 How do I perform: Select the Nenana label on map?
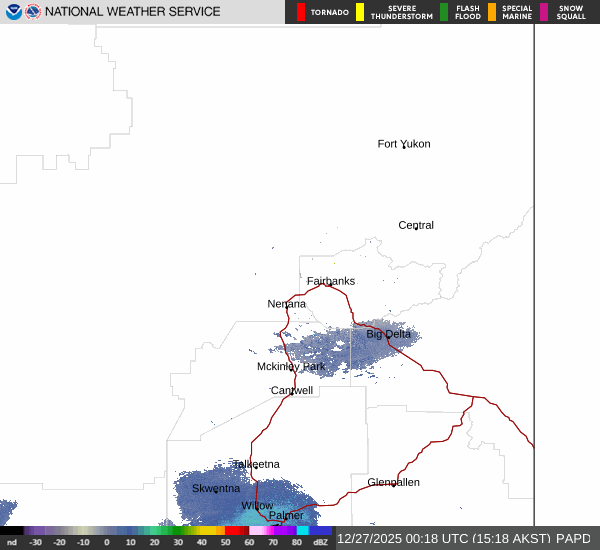click(x=287, y=304)
